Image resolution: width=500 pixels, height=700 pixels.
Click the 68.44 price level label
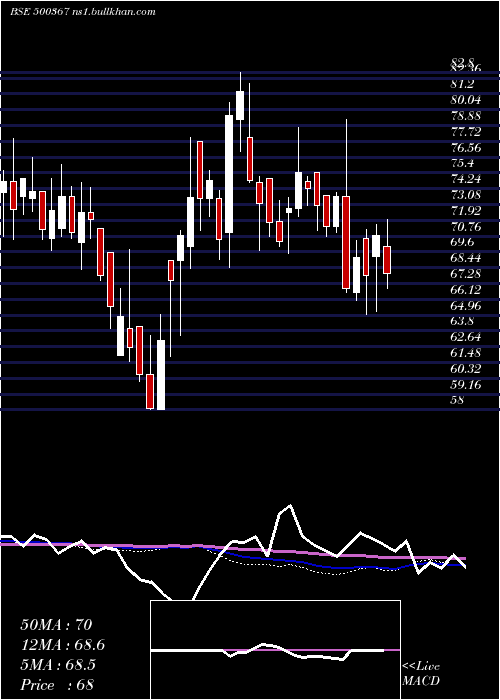click(466, 258)
